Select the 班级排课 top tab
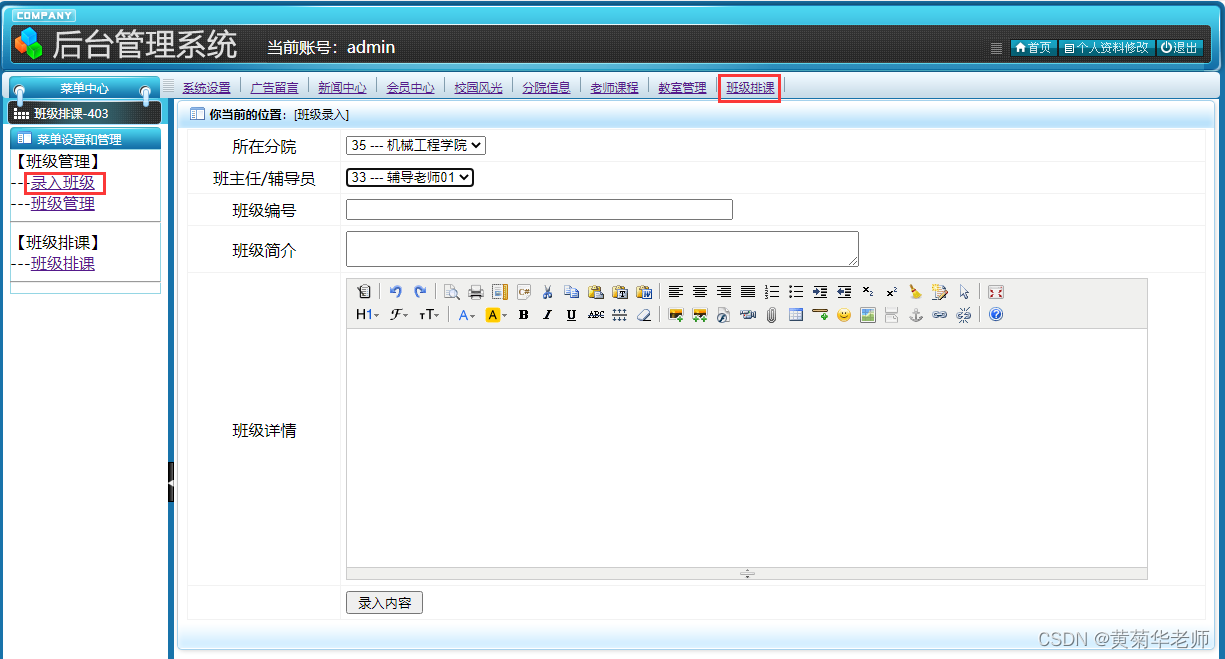This screenshot has width=1225, height=659. [x=750, y=88]
